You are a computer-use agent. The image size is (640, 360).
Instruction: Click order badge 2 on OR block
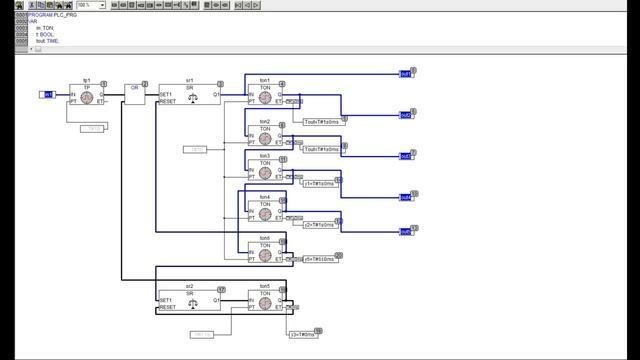144,84
